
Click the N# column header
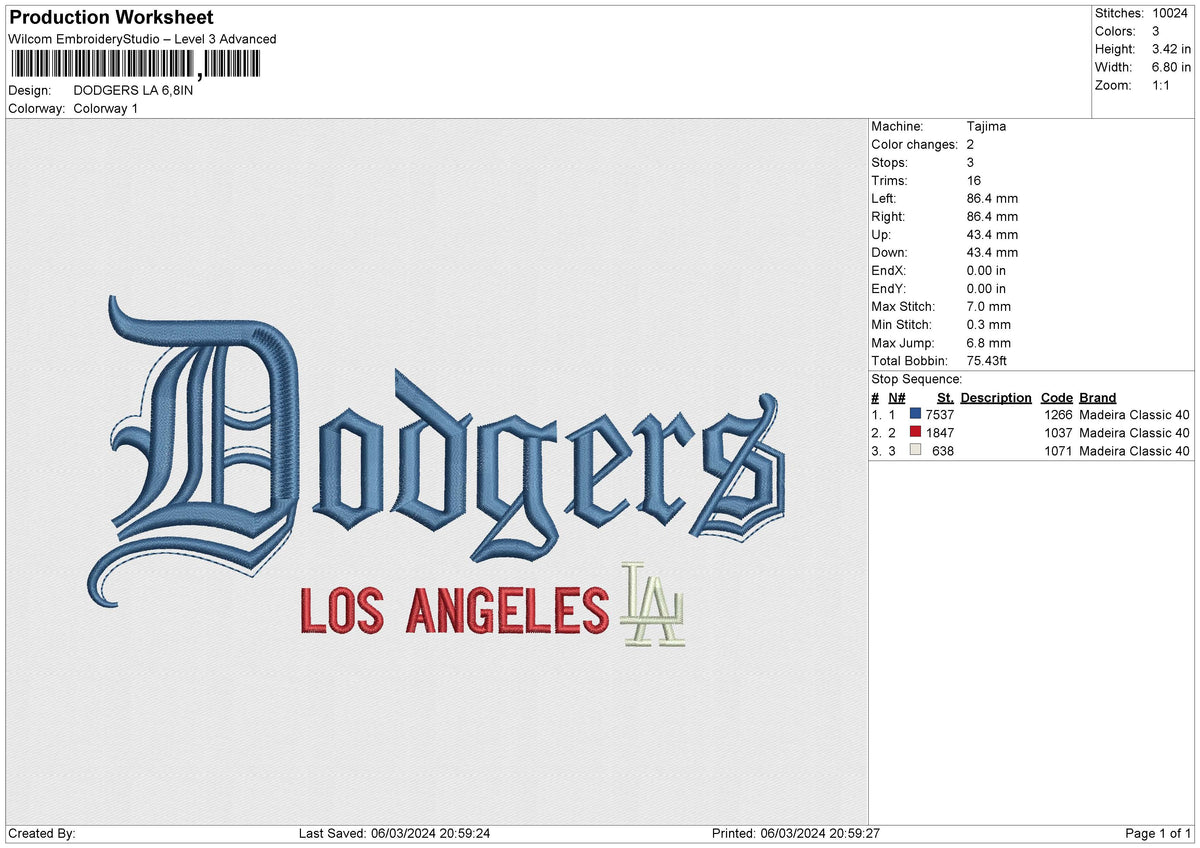pos(896,397)
